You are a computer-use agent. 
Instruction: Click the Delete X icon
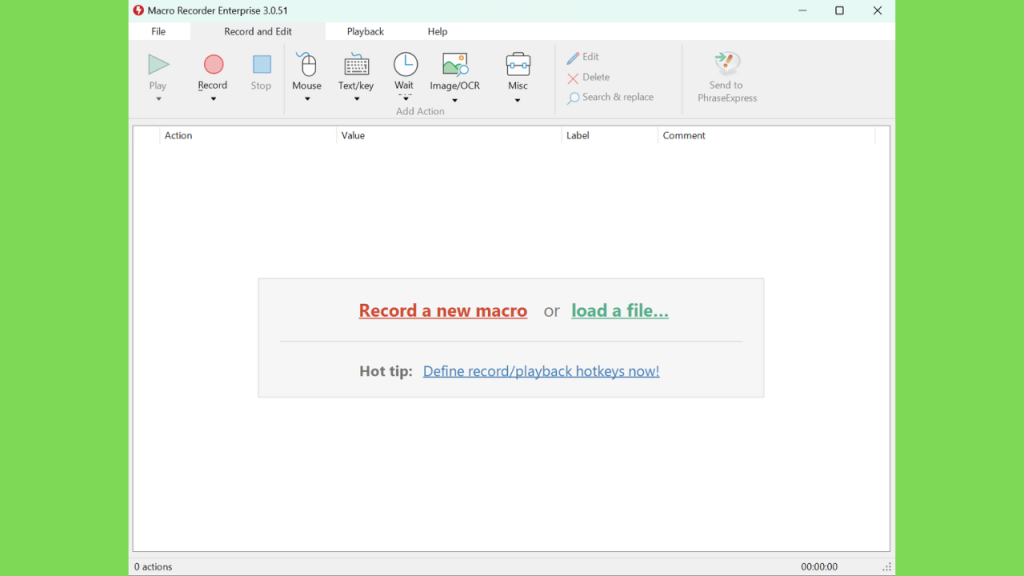[x=573, y=78]
